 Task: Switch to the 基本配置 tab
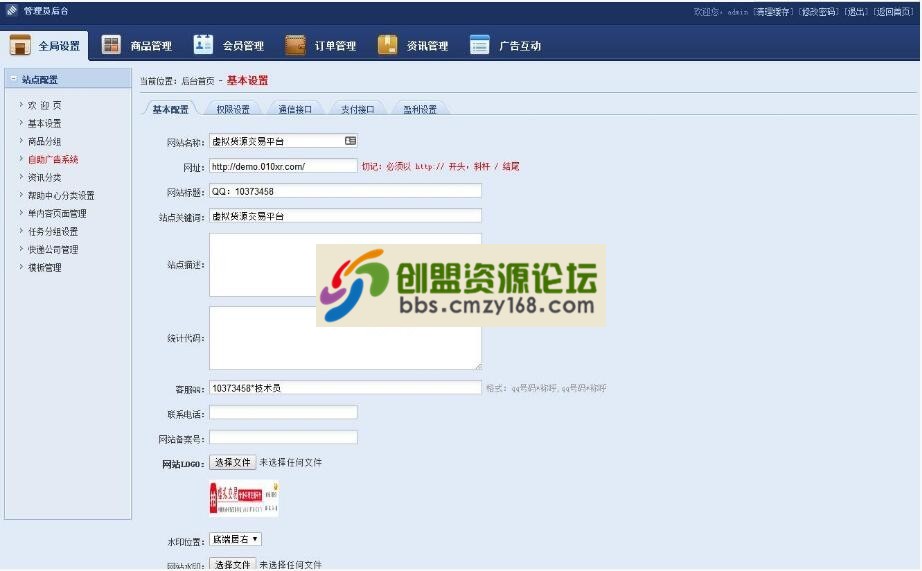(x=171, y=109)
